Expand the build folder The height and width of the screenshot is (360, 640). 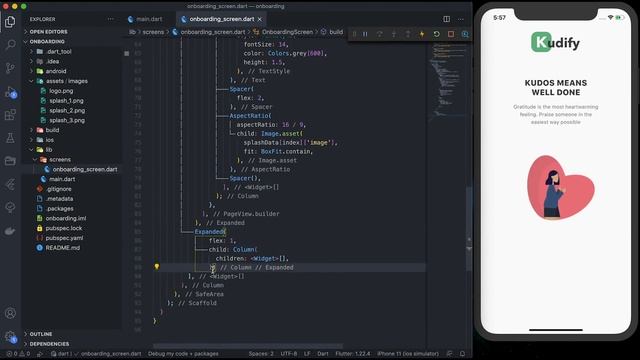[52, 130]
